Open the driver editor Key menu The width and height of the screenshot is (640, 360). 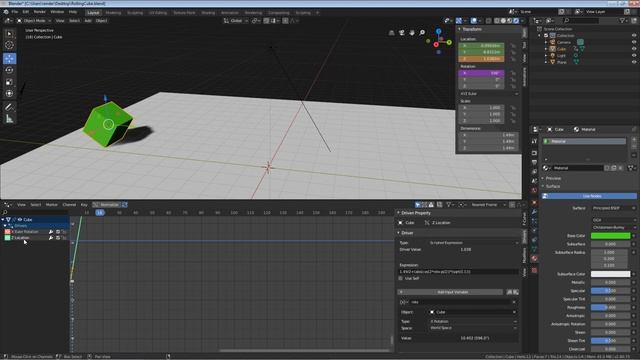tap(84, 204)
